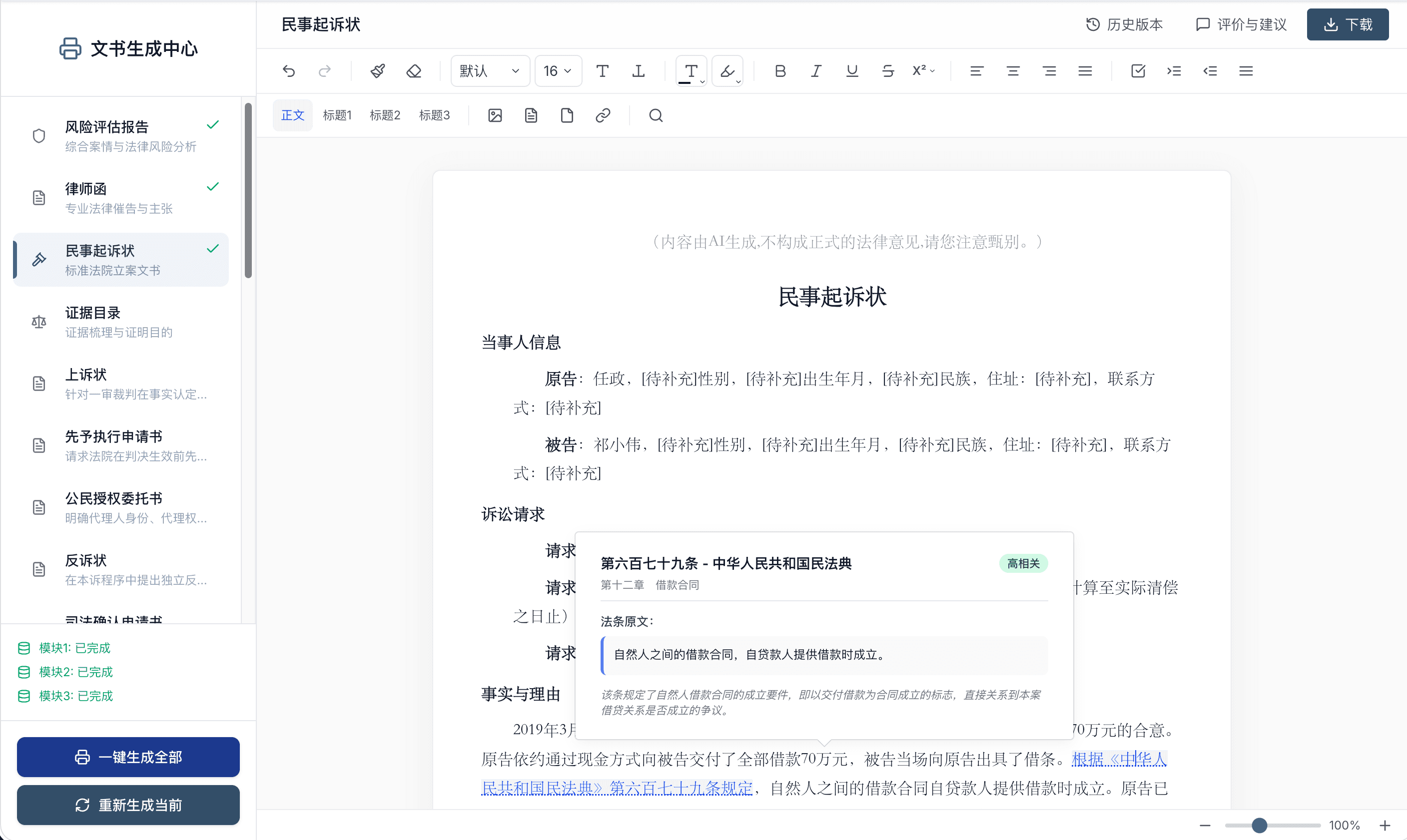Select the 正文 paragraph style

[x=293, y=115]
